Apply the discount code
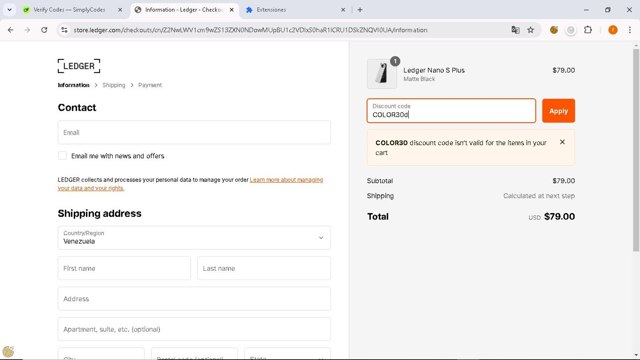Image resolution: width=640 pixels, height=360 pixels. [x=558, y=111]
